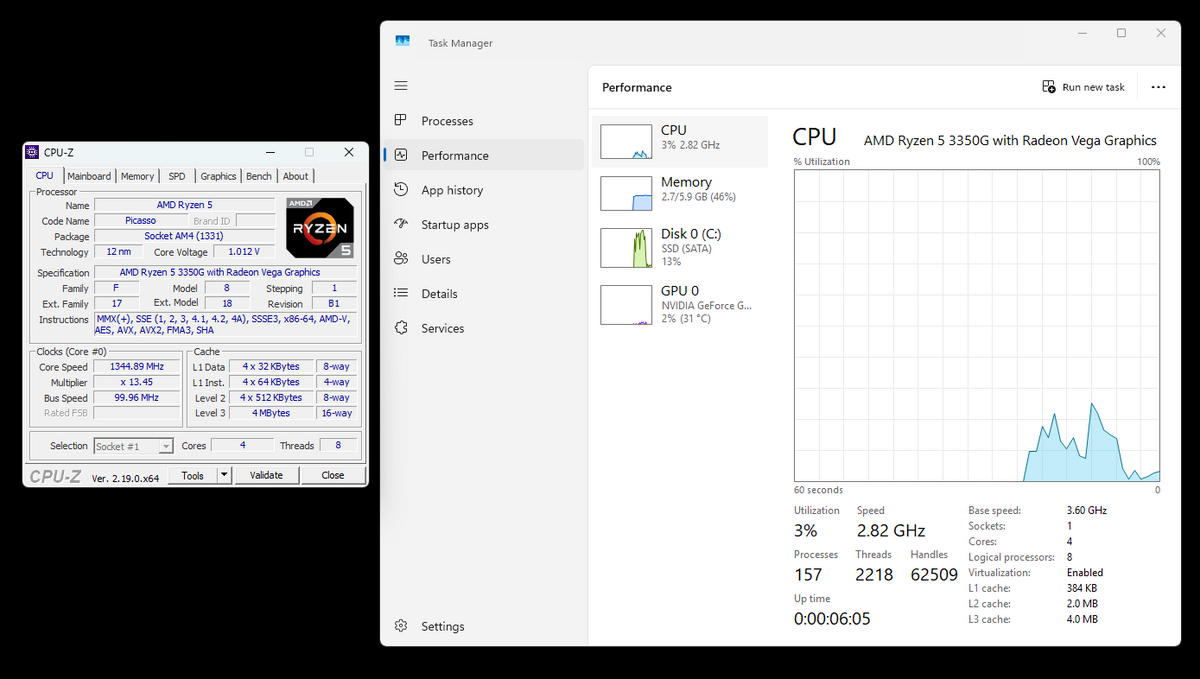Click the Name field AMD Ryzen 5
The image size is (1200, 679).
click(x=185, y=205)
